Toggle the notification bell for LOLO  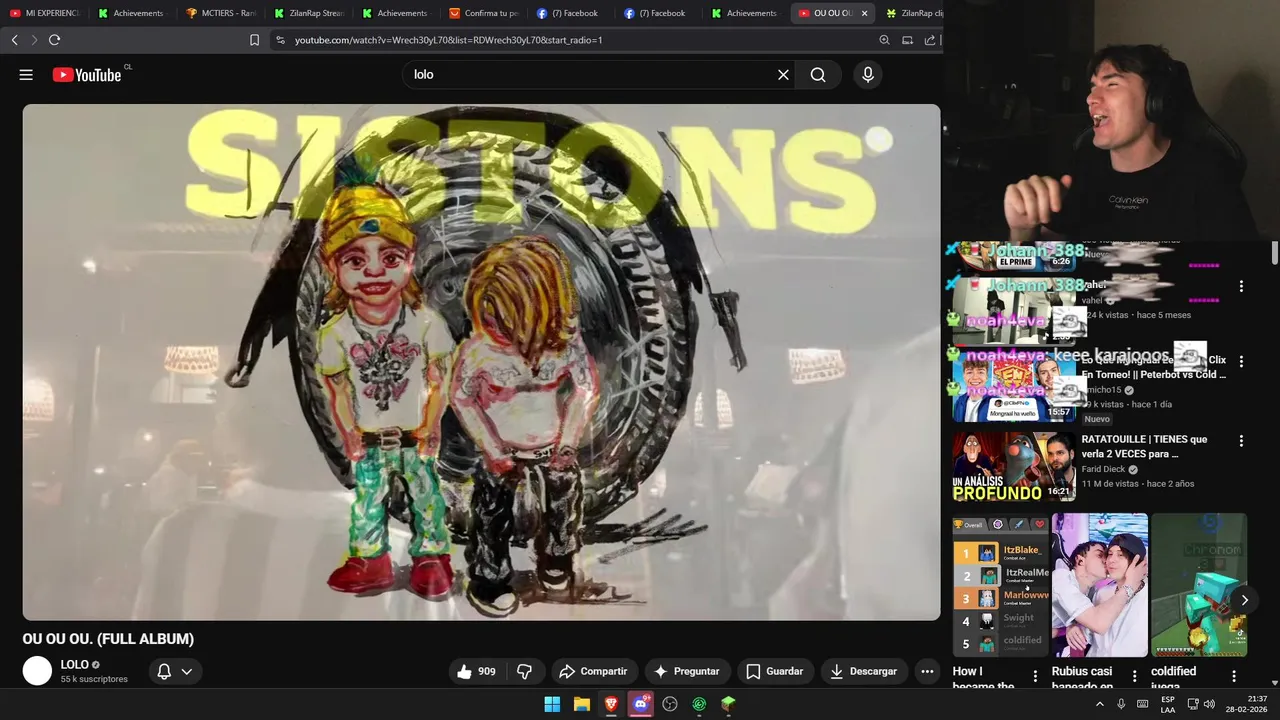[x=164, y=671]
